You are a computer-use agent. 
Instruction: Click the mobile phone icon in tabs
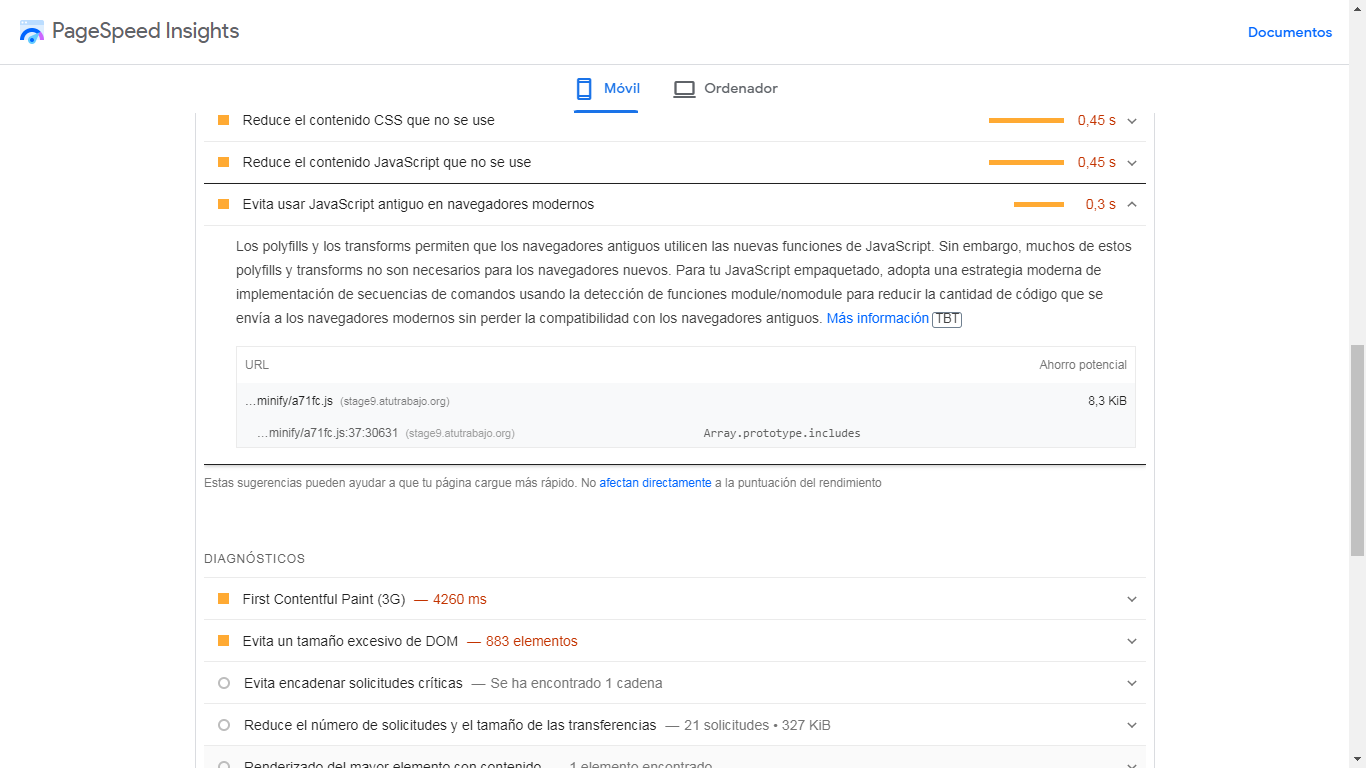(584, 89)
